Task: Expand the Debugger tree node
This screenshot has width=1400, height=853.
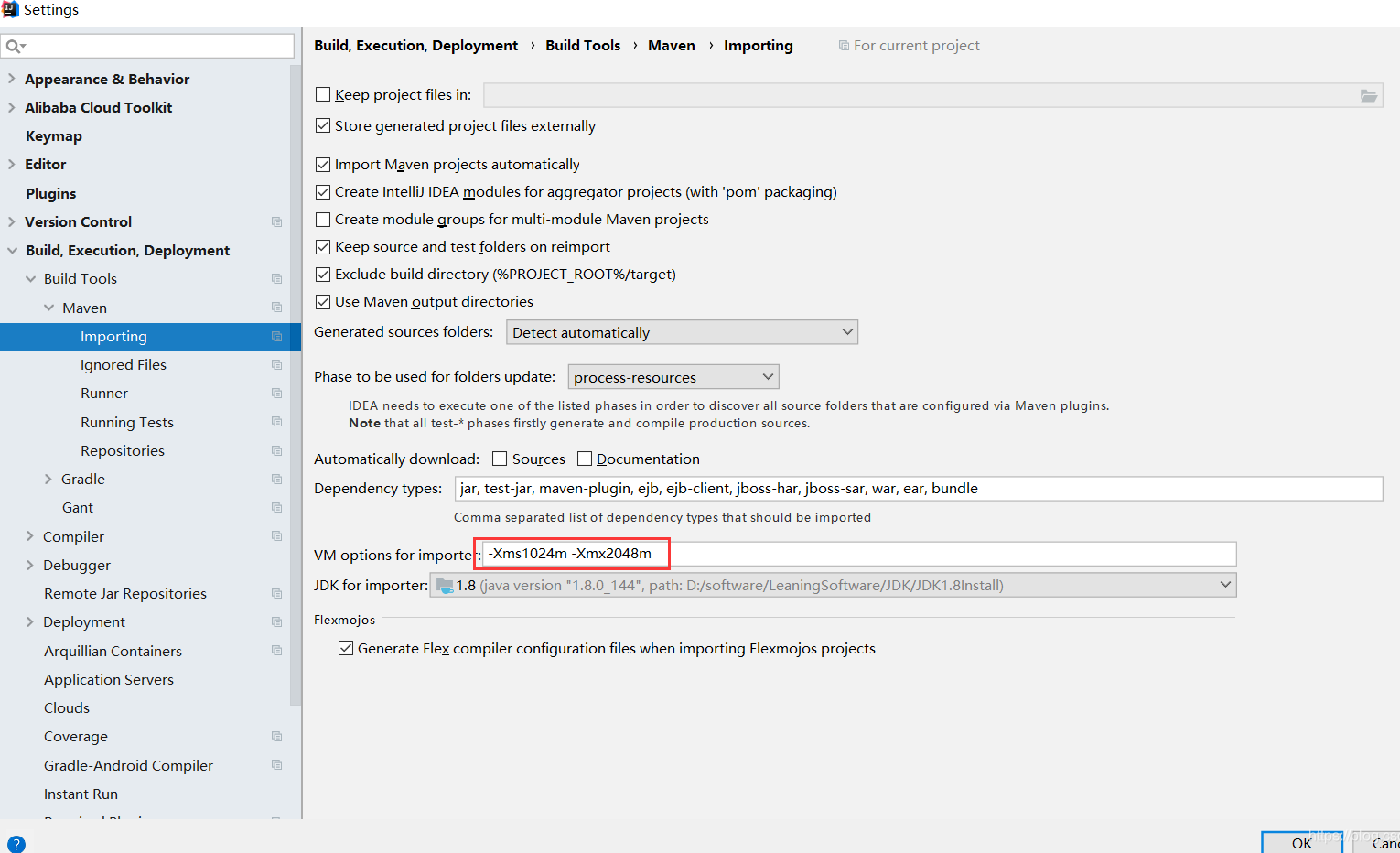Action: pyautogui.click(x=30, y=565)
